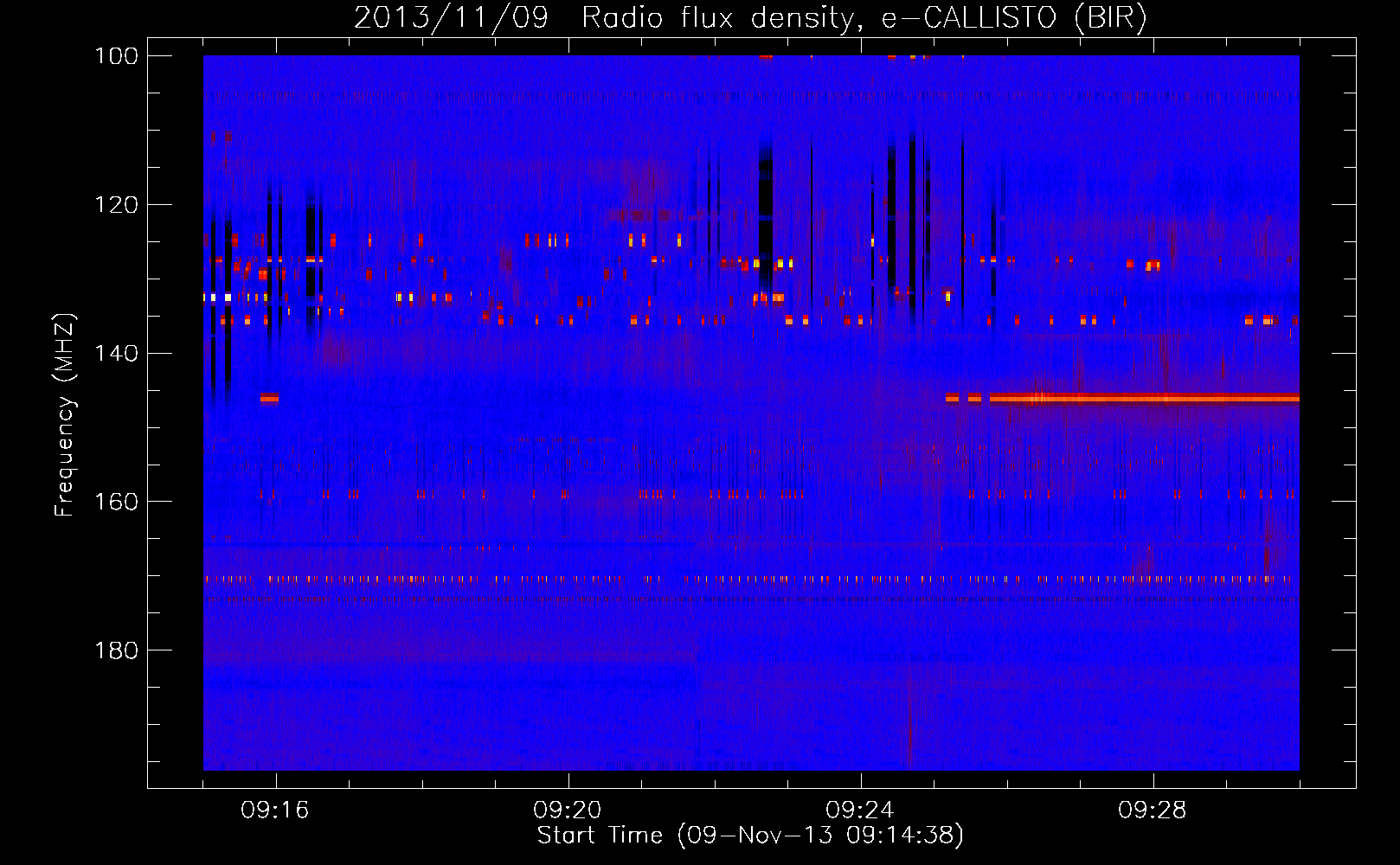
Task: Click the 09:20 time tick label
Action: coord(568,811)
